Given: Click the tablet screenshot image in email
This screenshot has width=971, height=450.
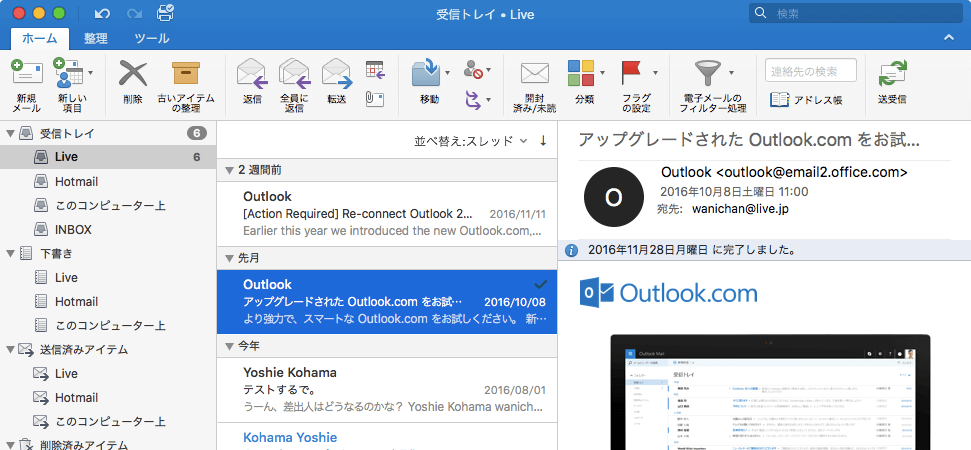Looking at the screenshot, I should coord(771,392).
